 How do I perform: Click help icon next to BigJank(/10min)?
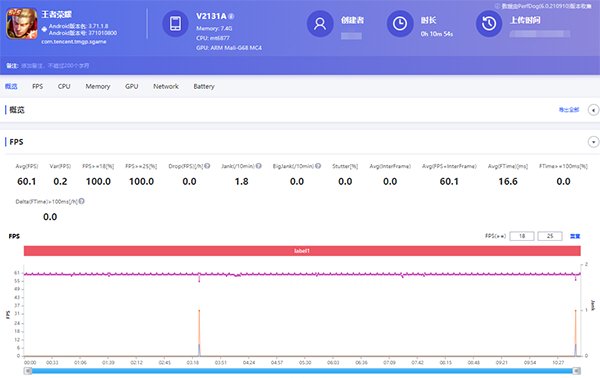click(x=318, y=166)
